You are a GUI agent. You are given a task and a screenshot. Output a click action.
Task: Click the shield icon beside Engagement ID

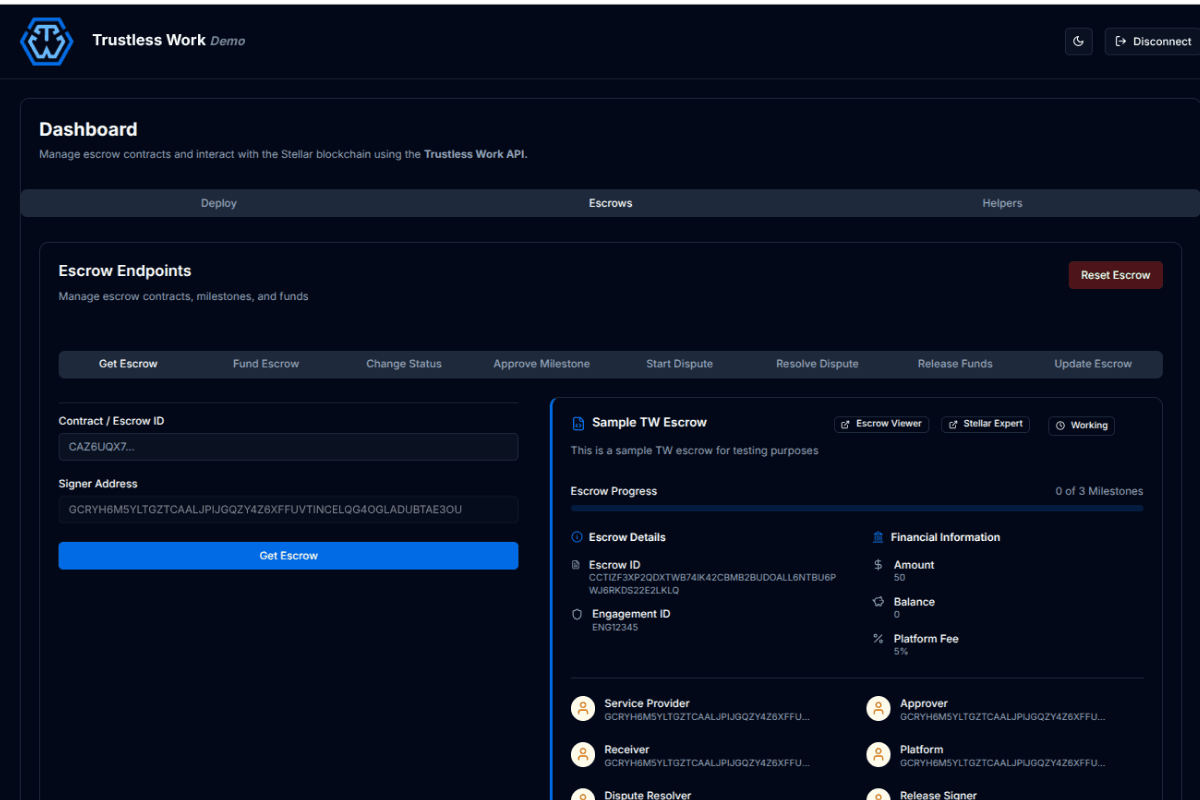577,614
